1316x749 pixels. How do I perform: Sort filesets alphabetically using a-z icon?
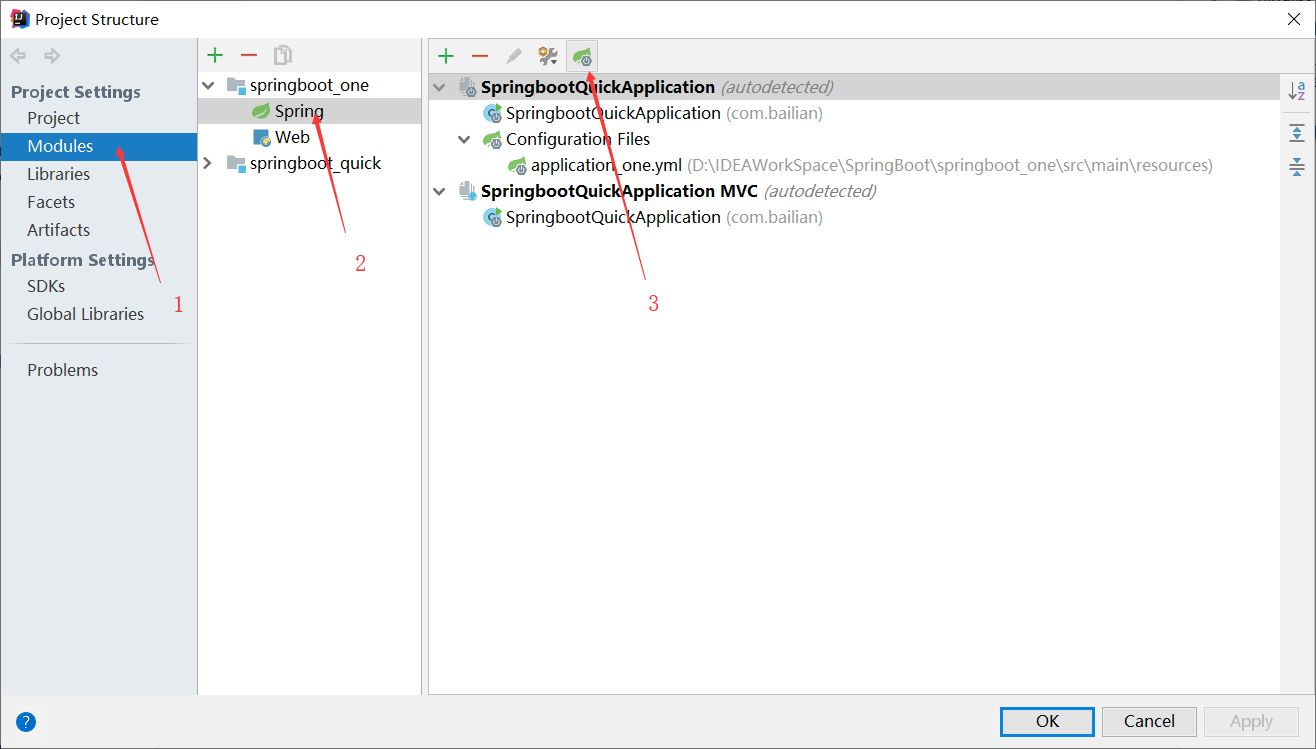click(x=1297, y=91)
